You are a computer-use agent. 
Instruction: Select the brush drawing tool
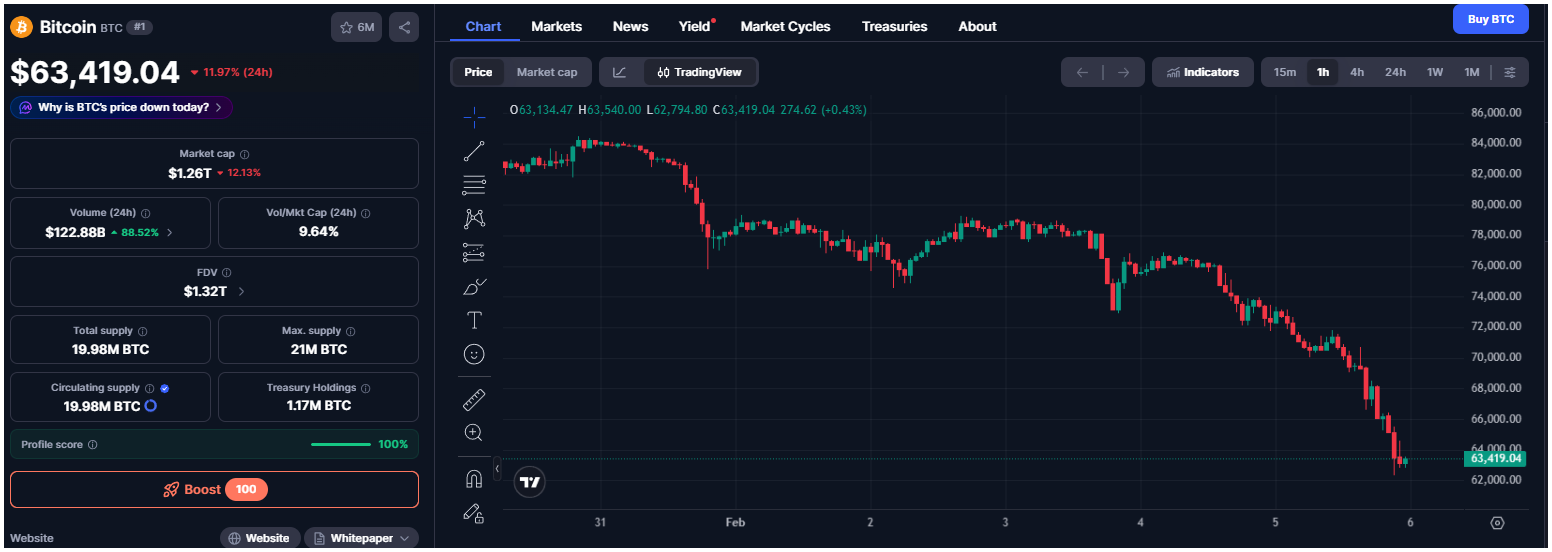[x=474, y=287]
